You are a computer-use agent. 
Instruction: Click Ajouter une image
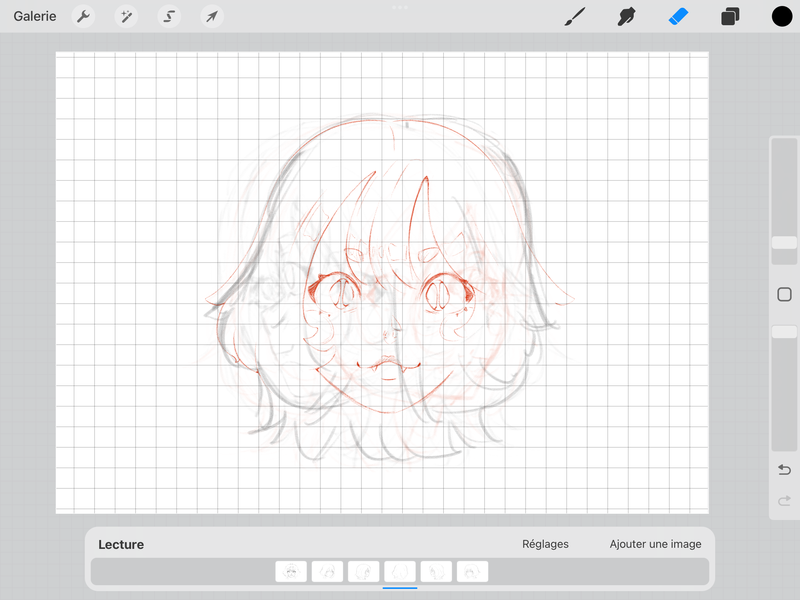point(655,544)
